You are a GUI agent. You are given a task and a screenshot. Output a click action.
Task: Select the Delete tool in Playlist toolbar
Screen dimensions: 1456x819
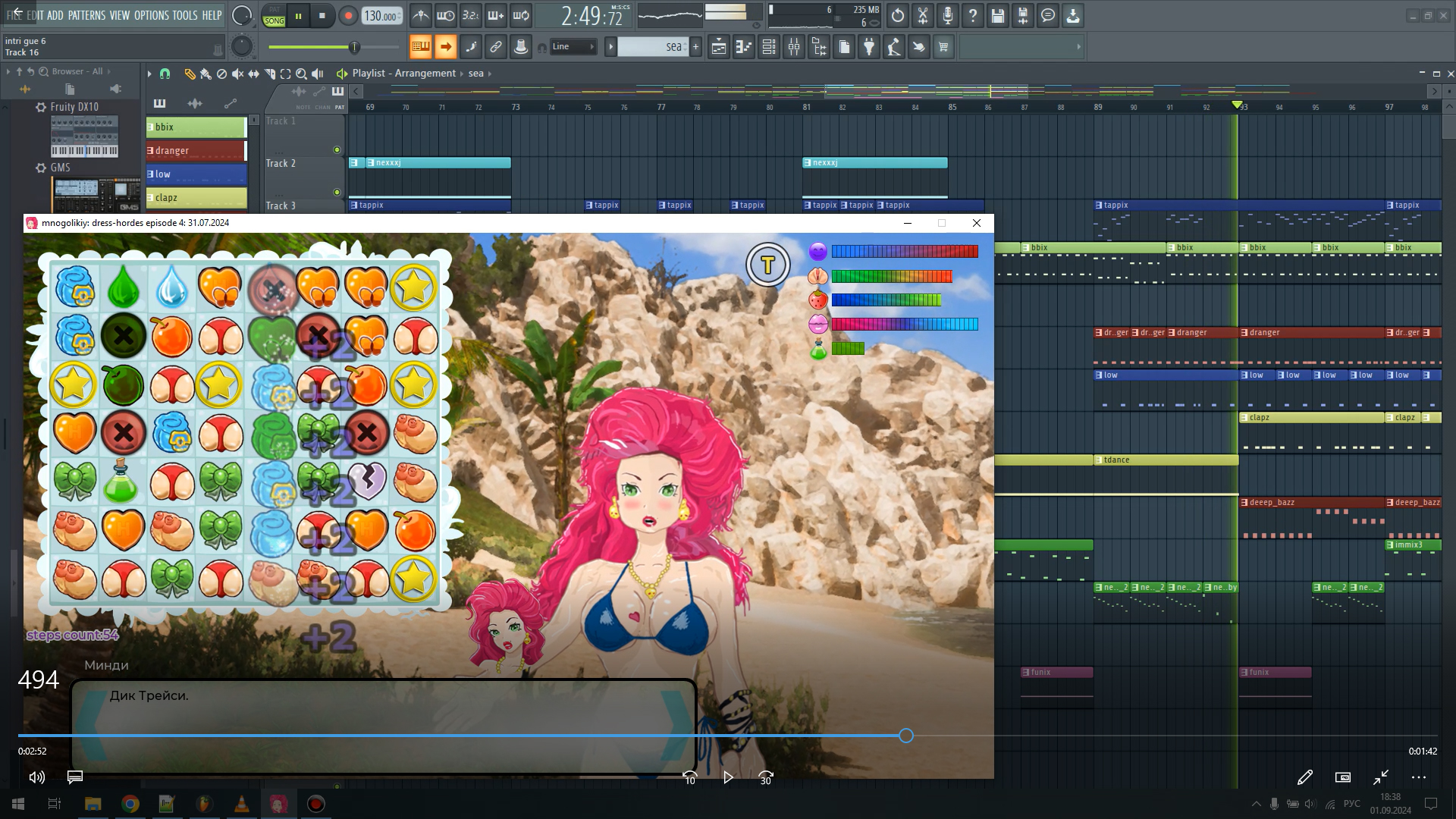(x=221, y=74)
